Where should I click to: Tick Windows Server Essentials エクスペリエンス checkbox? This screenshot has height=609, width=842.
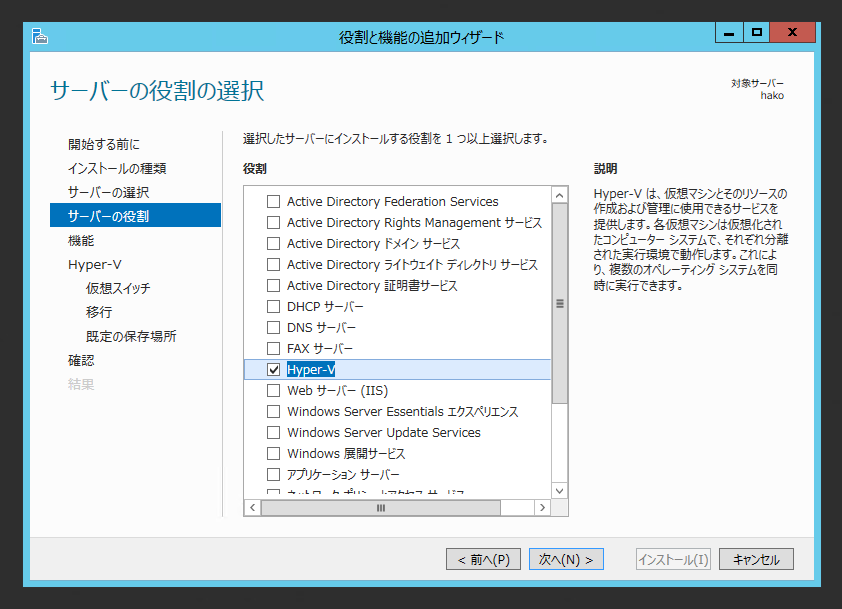(x=273, y=411)
